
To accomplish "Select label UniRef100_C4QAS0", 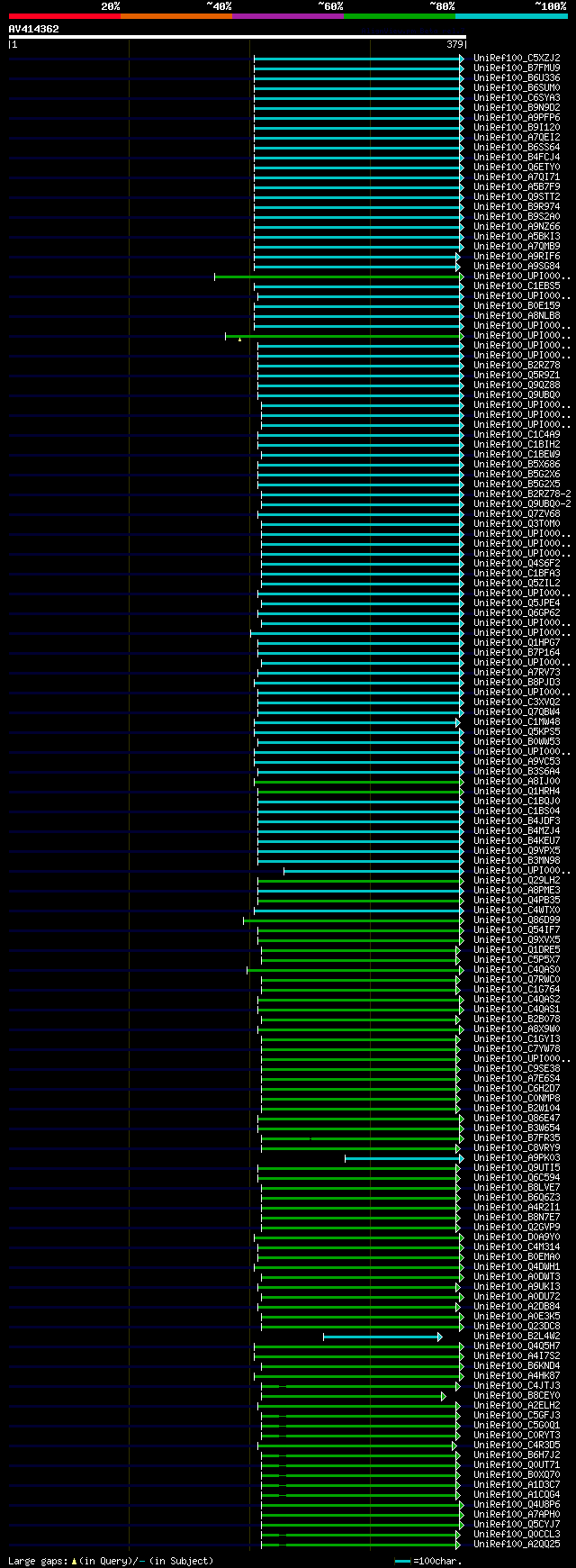I will [517, 970].
